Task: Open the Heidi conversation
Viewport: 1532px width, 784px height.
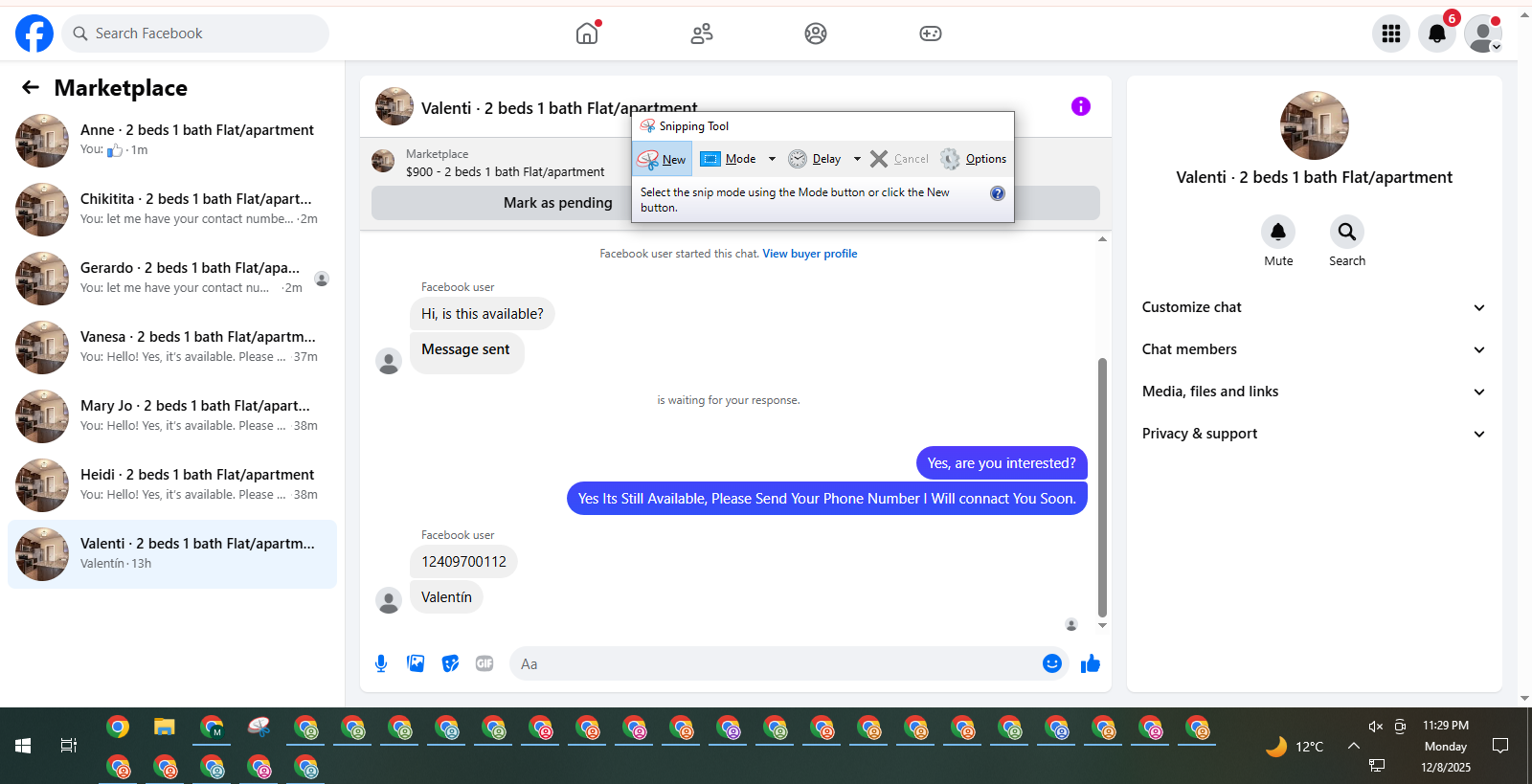Action: coord(172,485)
